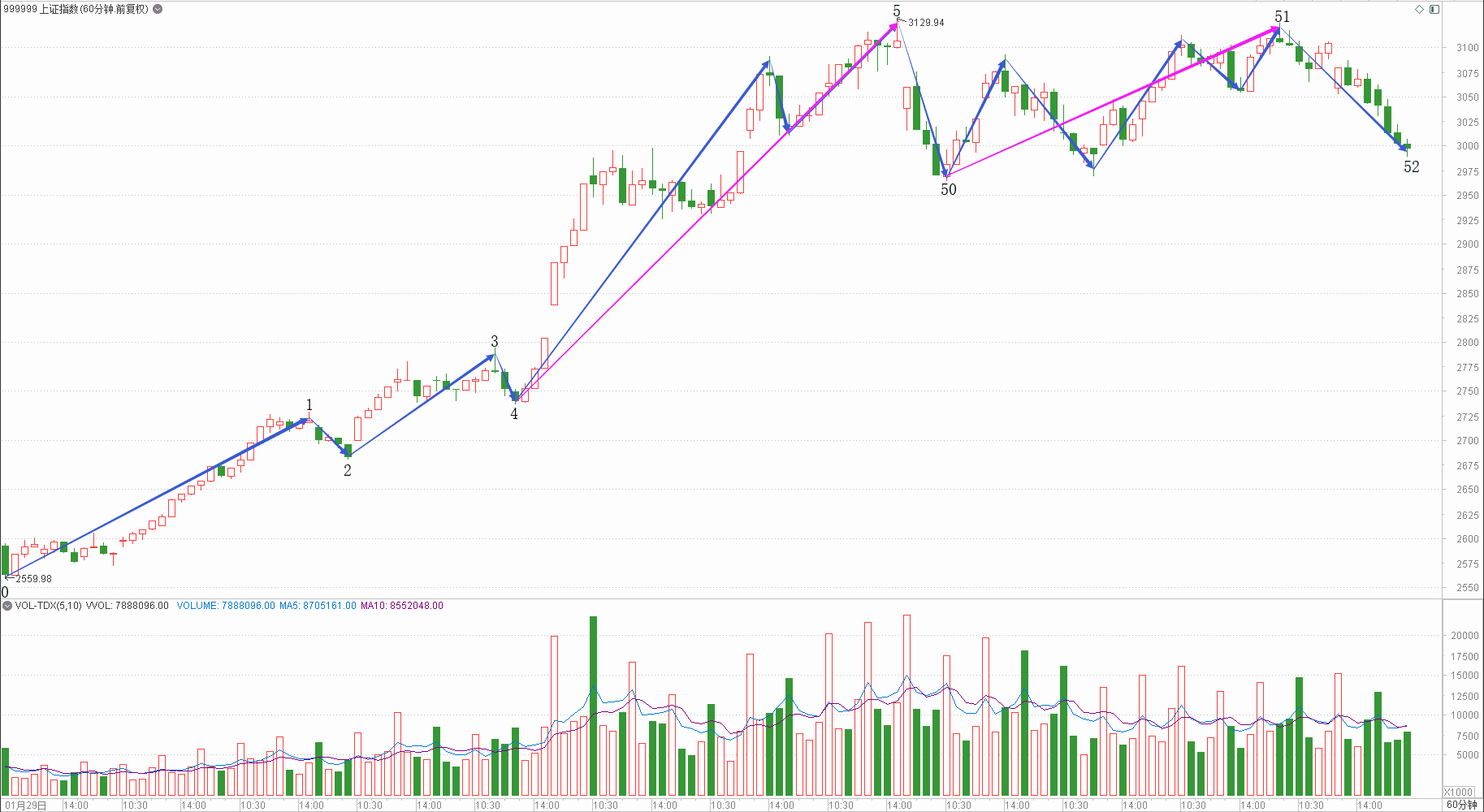This screenshot has height=812, width=1484.
Task: Click the 999999 上证指数 chart title text
Action: pyautogui.click(x=76, y=9)
